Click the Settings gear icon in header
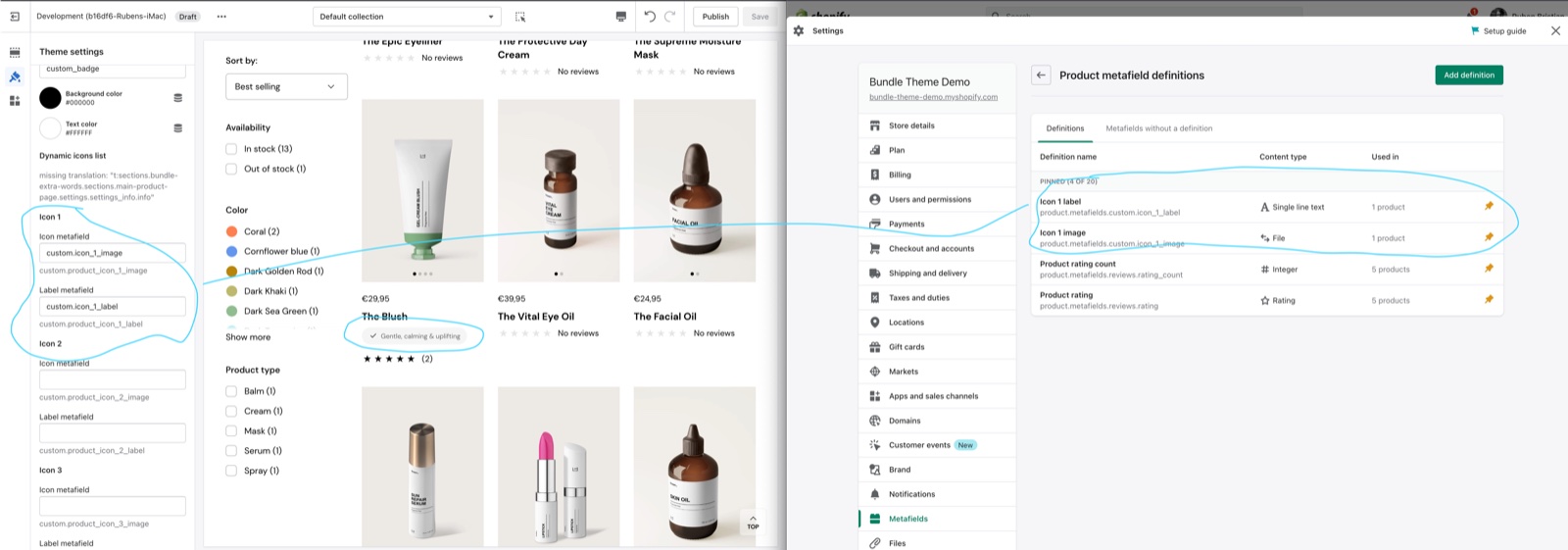Screen dimensions: 1568x550 799,30
